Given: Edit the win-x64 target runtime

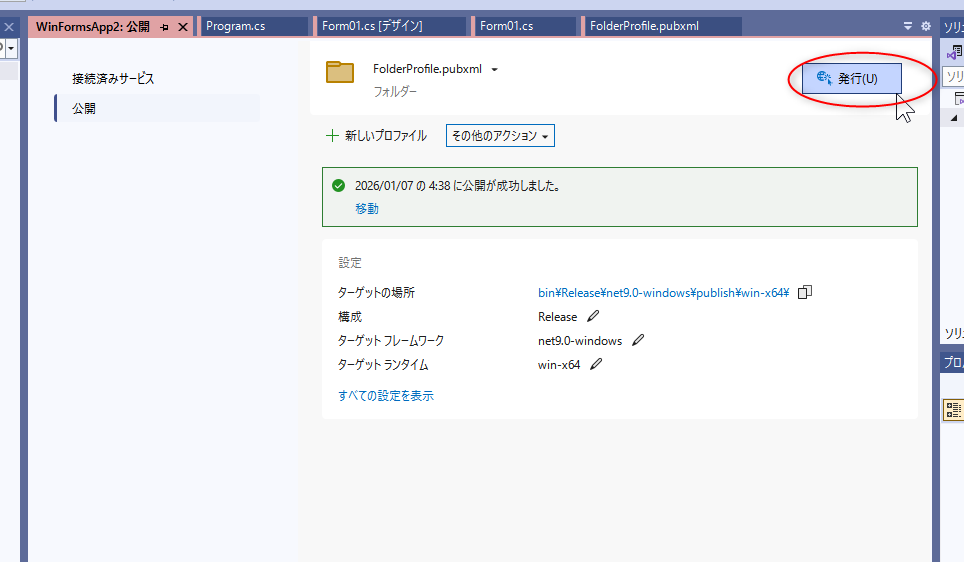Looking at the screenshot, I should 596,364.
